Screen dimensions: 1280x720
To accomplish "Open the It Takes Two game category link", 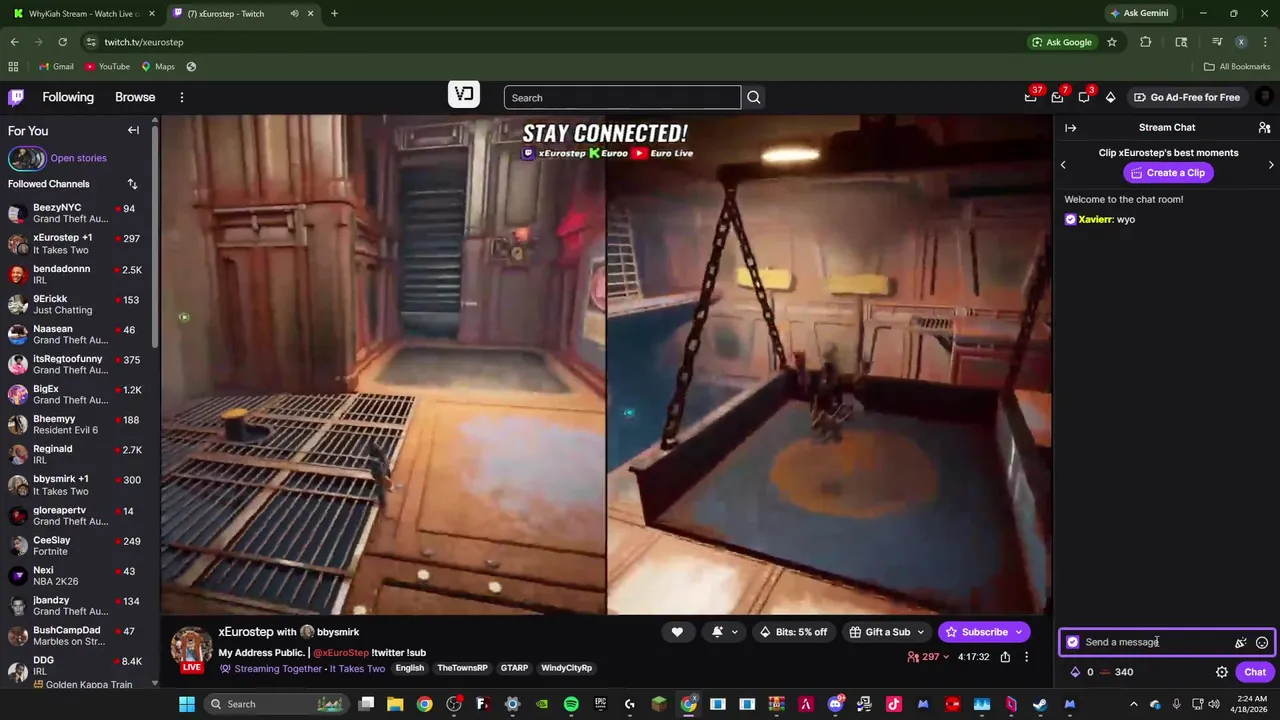I will (358, 668).
